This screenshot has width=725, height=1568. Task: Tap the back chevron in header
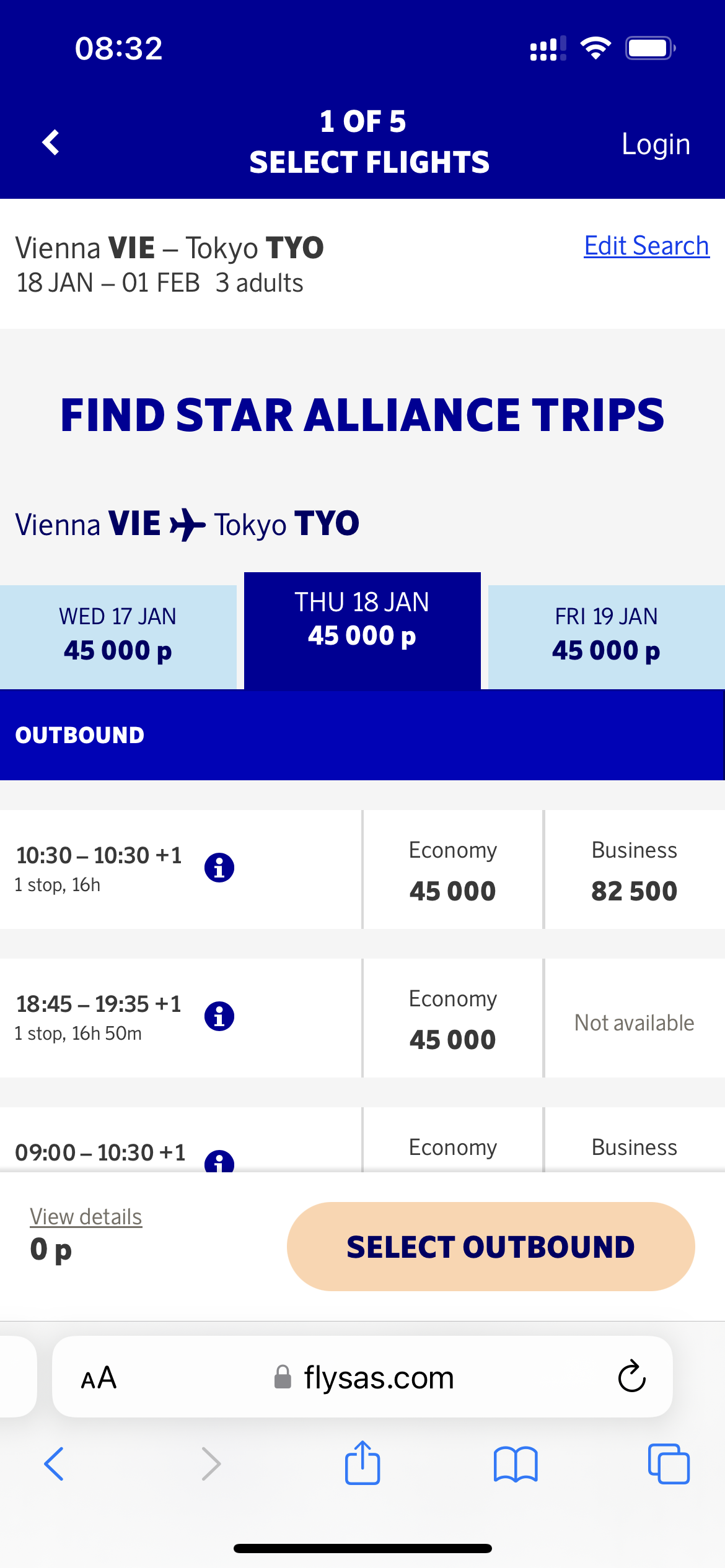click(51, 142)
